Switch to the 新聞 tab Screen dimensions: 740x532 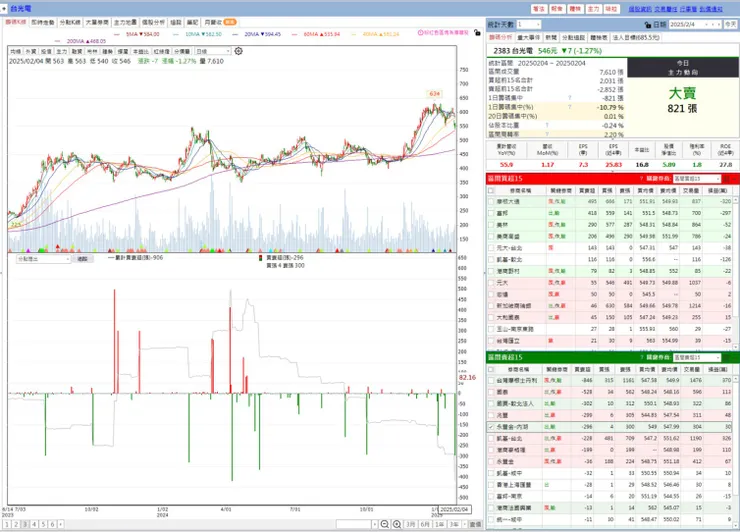tap(551, 37)
